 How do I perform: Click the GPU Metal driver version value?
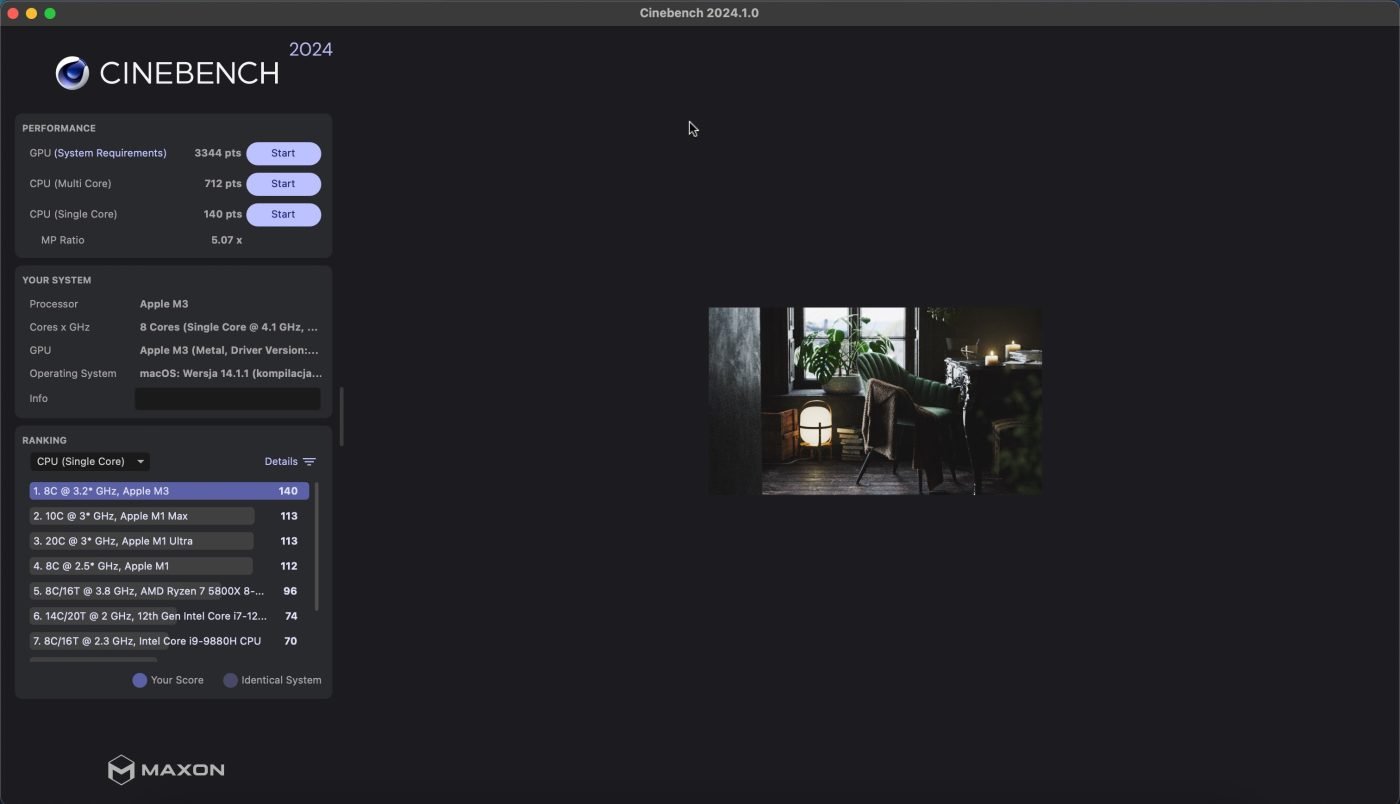(x=229, y=350)
